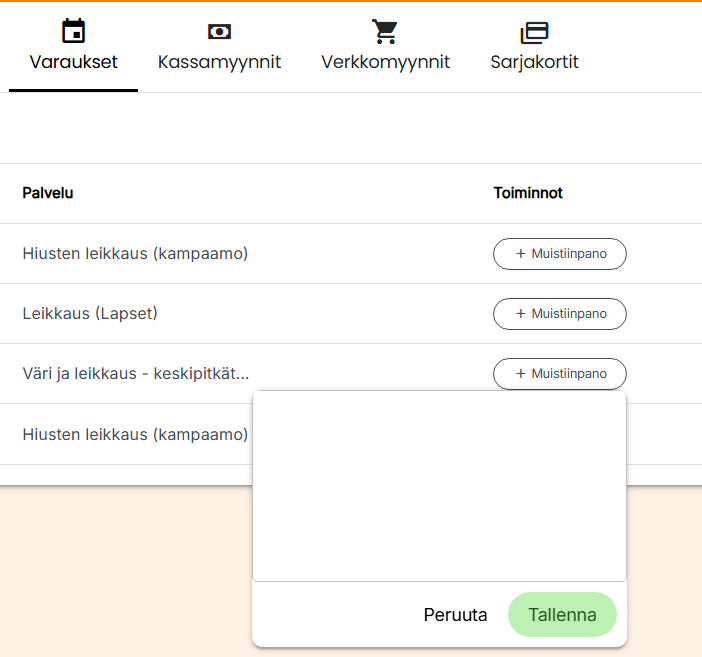The width and height of the screenshot is (702, 657).
Task: Save the note with Tallenna
Action: (x=562, y=615)
